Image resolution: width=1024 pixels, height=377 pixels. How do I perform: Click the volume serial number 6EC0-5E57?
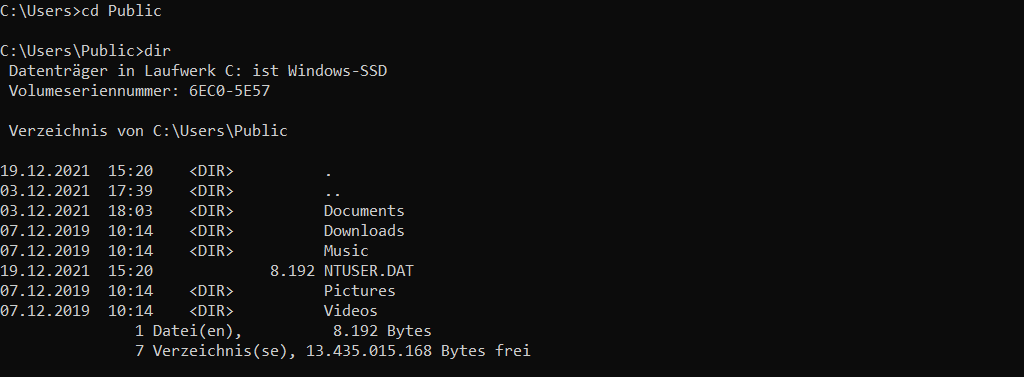[x=229, y=91]
